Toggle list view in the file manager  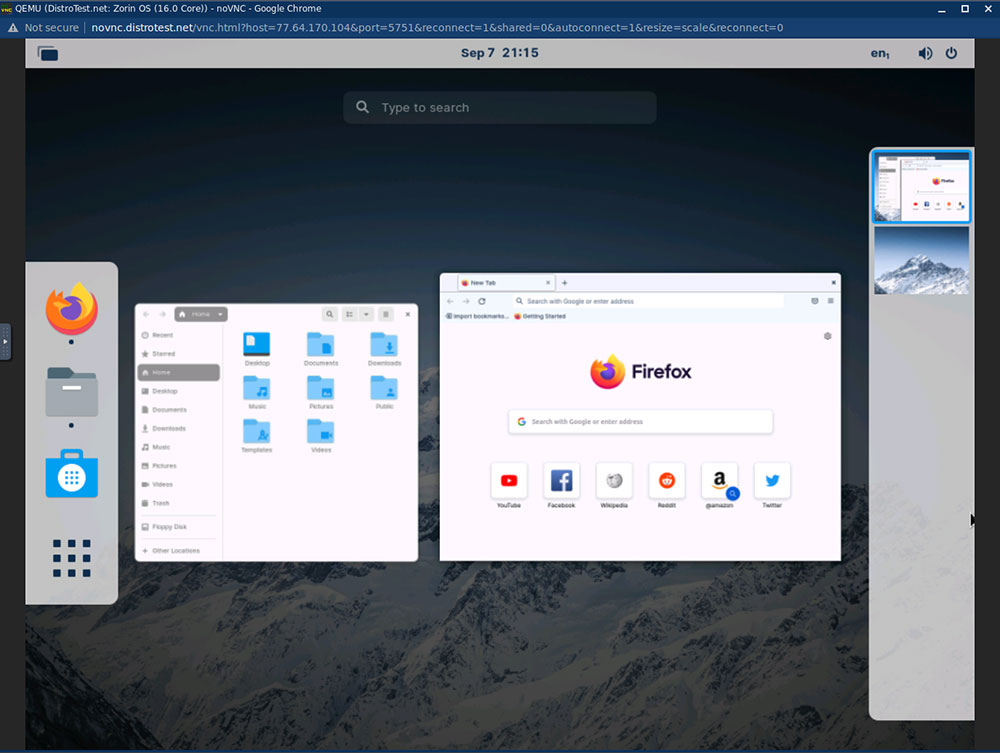[348, 313]
